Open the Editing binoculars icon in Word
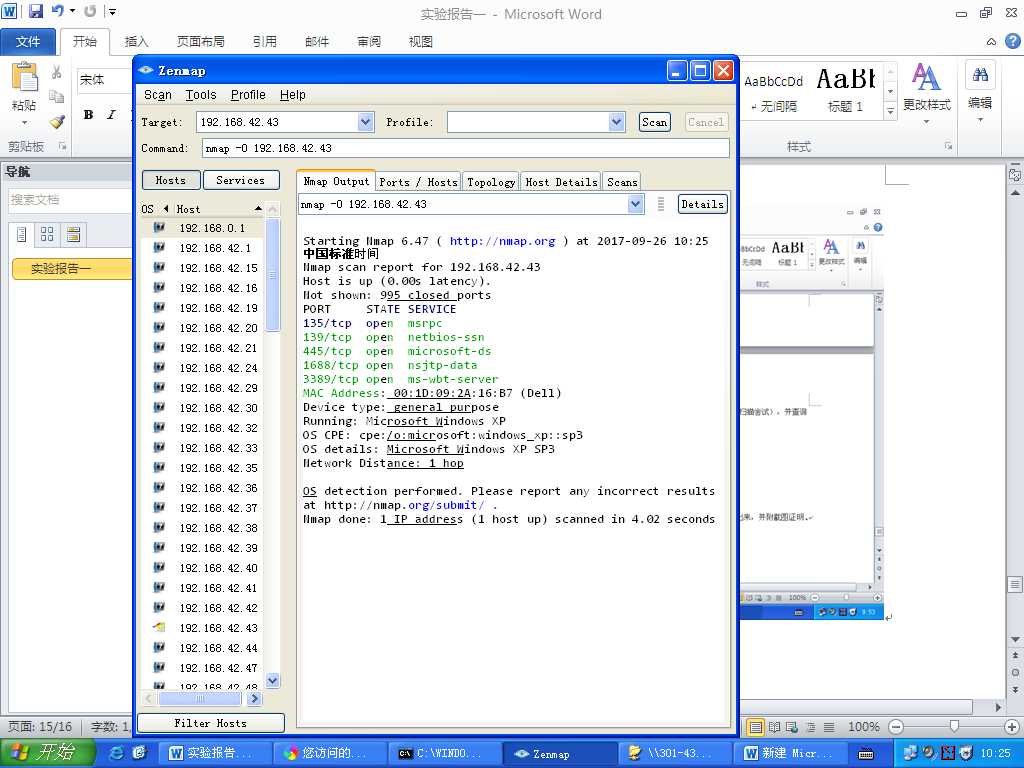 coord(980,74)
